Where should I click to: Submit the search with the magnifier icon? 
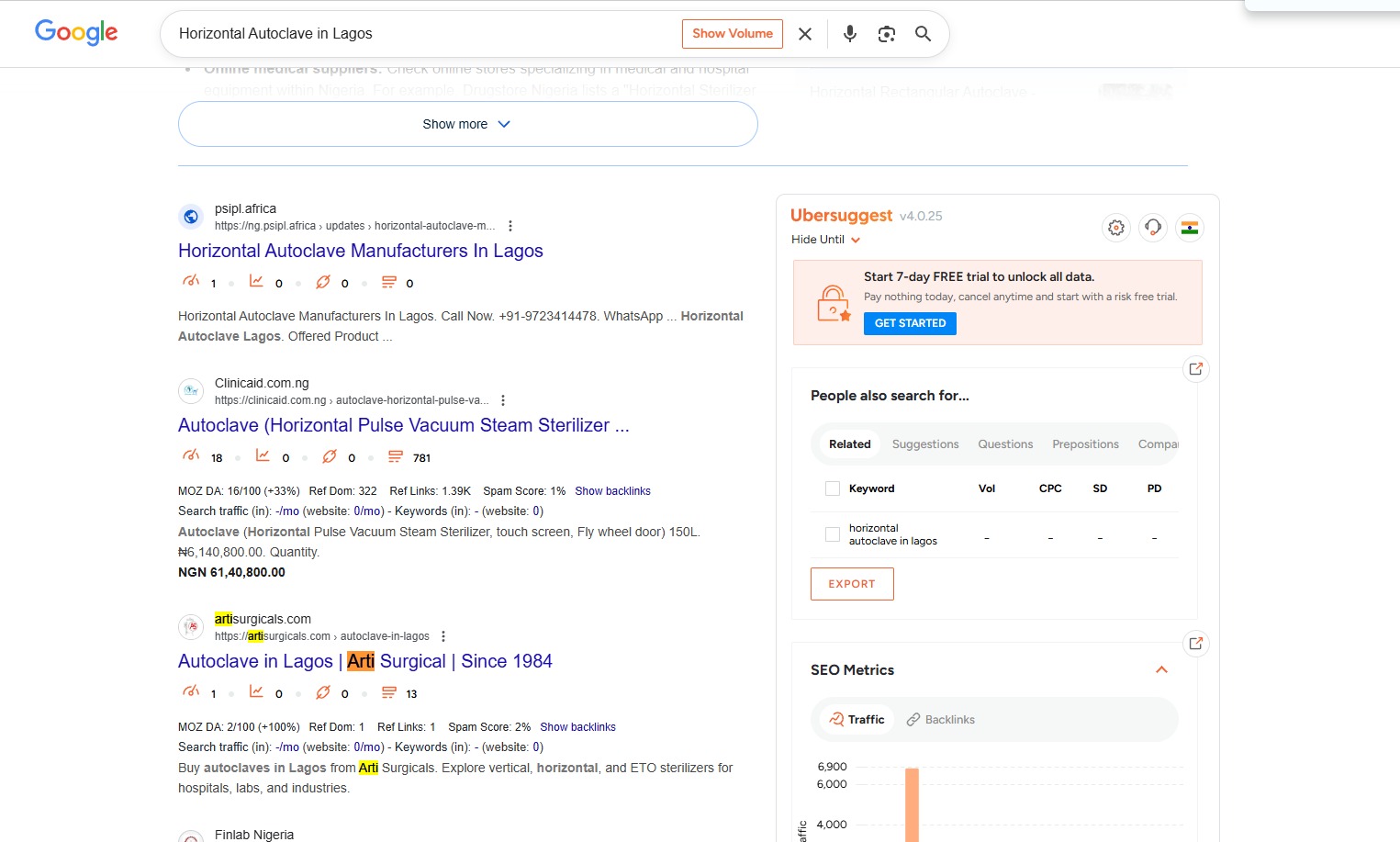click(x=924, y=34)
